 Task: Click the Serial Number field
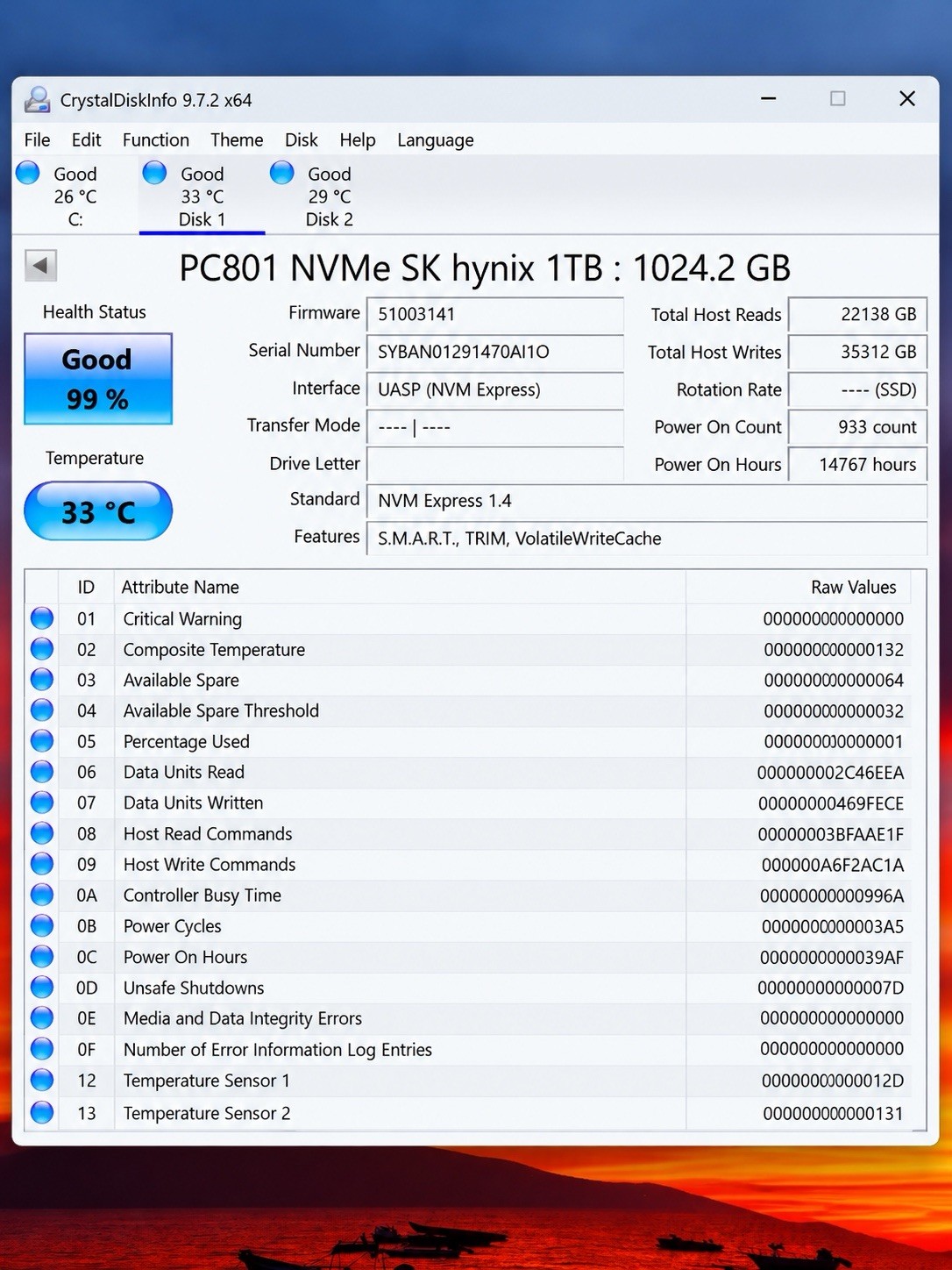coord(494,352)
